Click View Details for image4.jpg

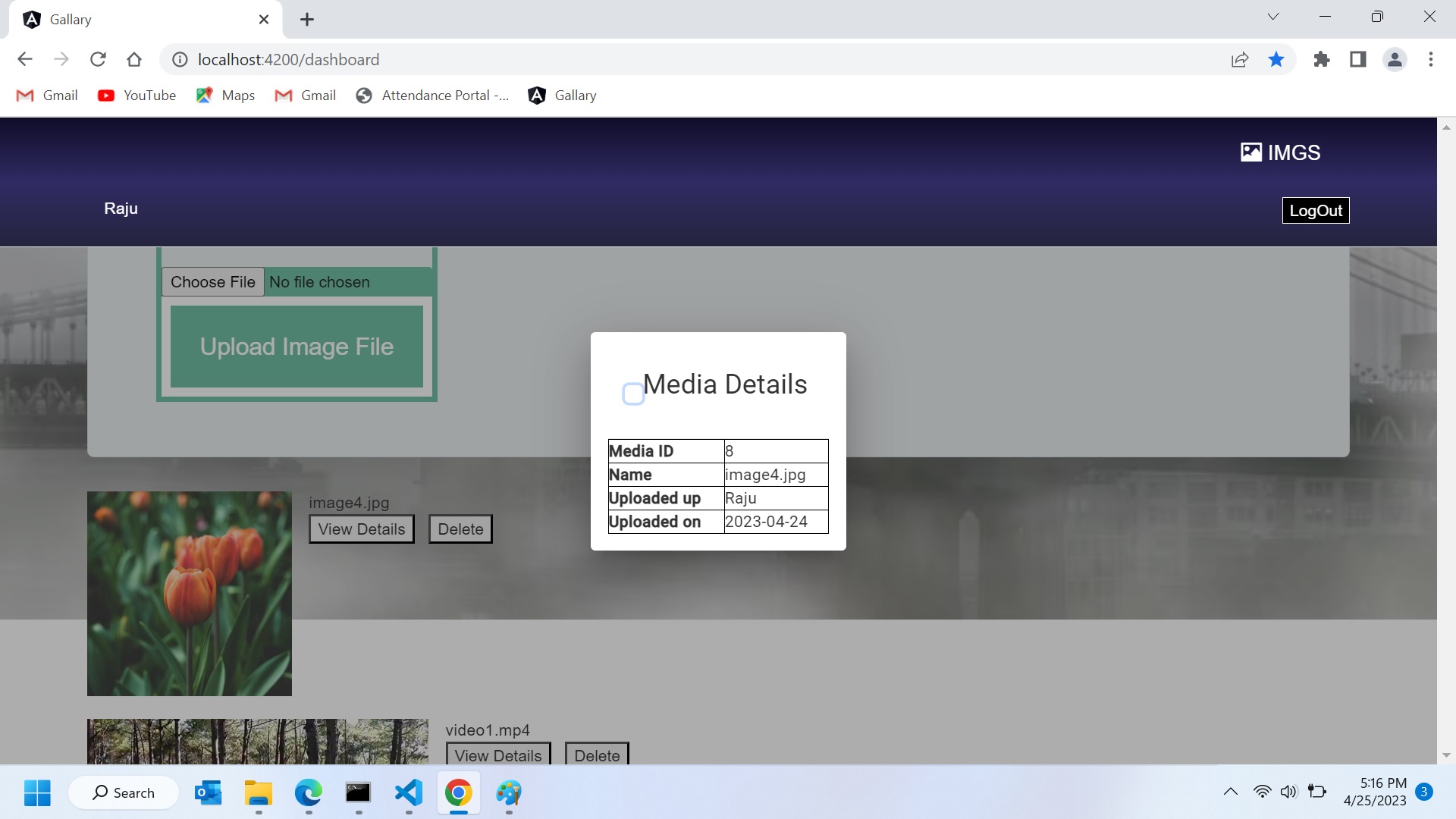362,529
